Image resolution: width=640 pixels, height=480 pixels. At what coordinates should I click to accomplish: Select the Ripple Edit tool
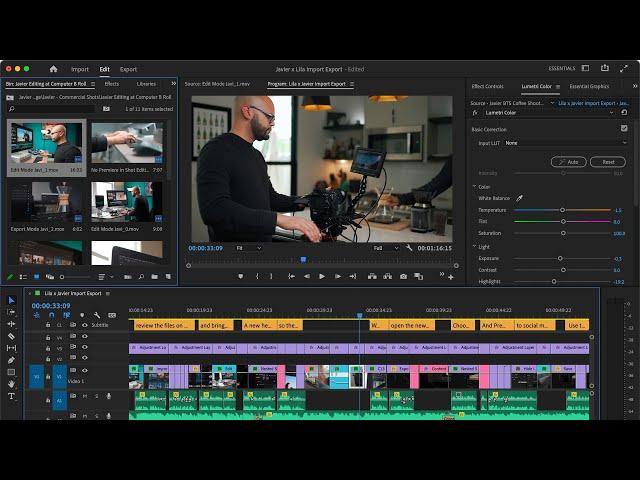coord(11,324)
